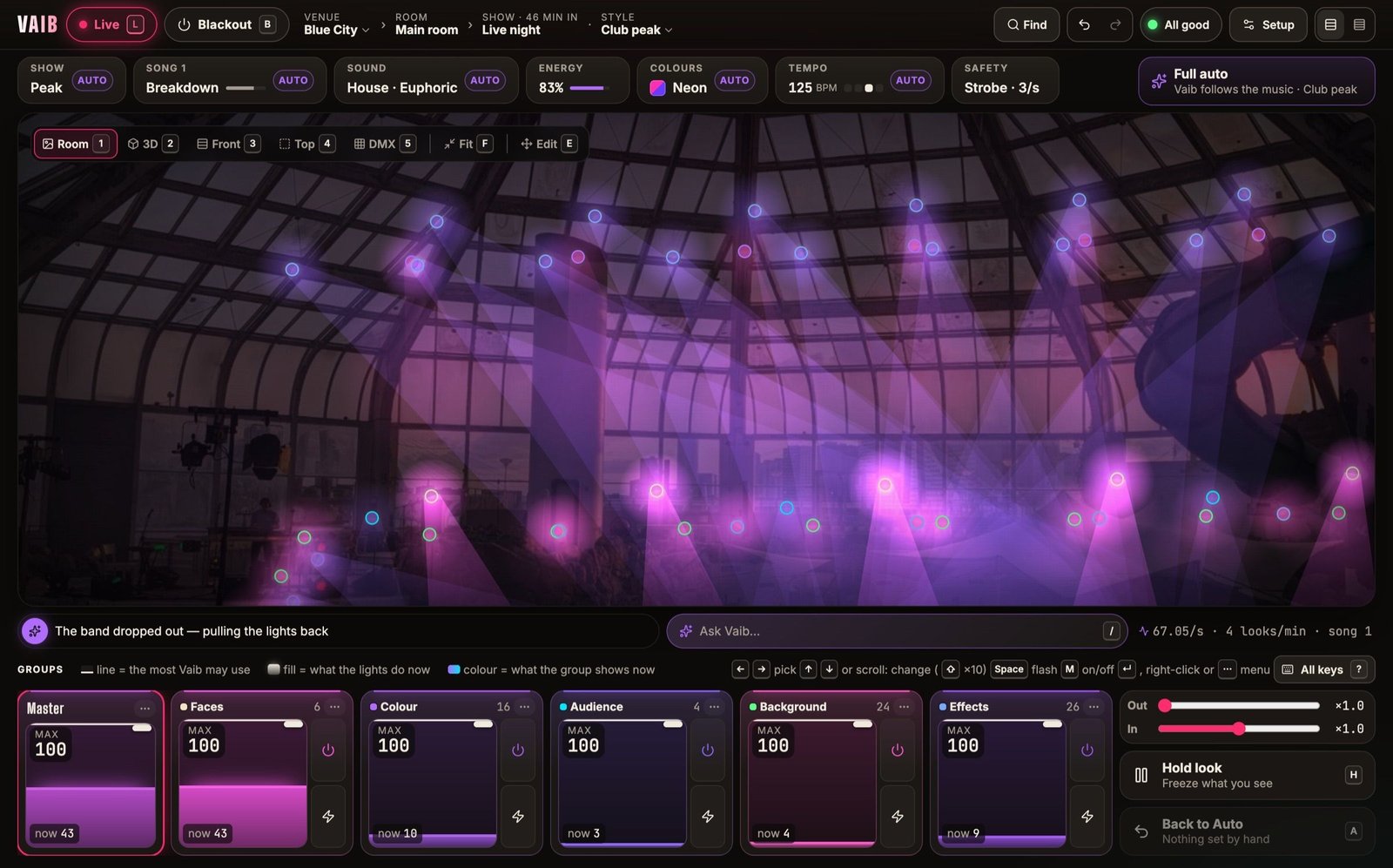Open the Venue Blue City dropdown
This screenshot has height=868, width=1393.
(336, 24)
